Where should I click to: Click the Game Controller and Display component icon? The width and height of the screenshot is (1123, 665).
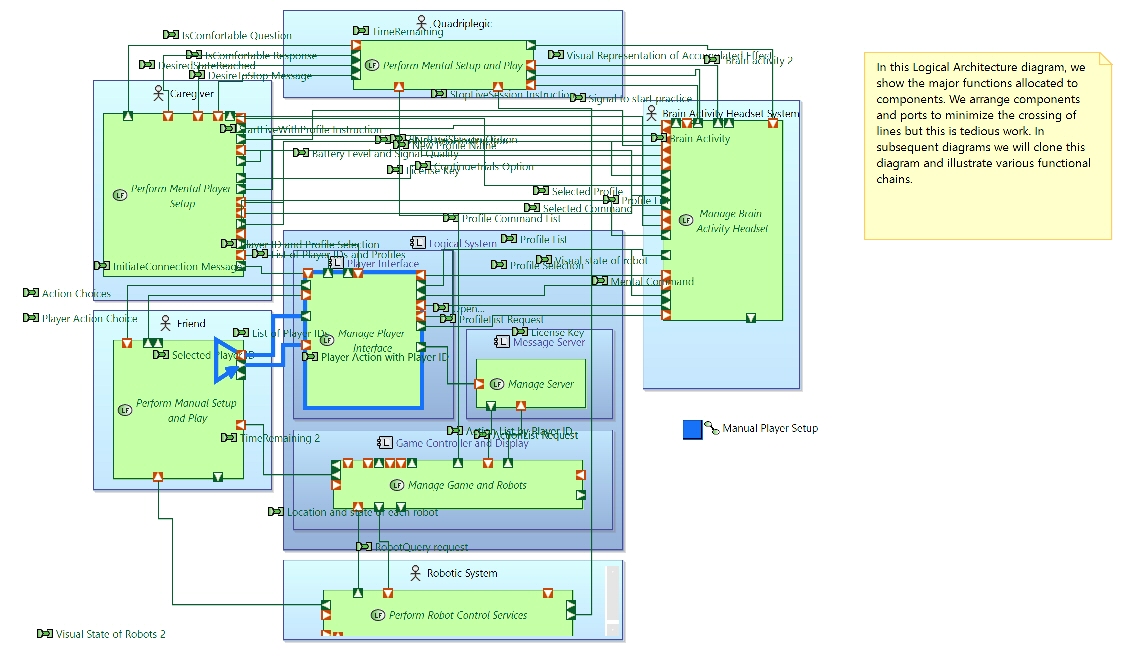click(x=385, y=442)
